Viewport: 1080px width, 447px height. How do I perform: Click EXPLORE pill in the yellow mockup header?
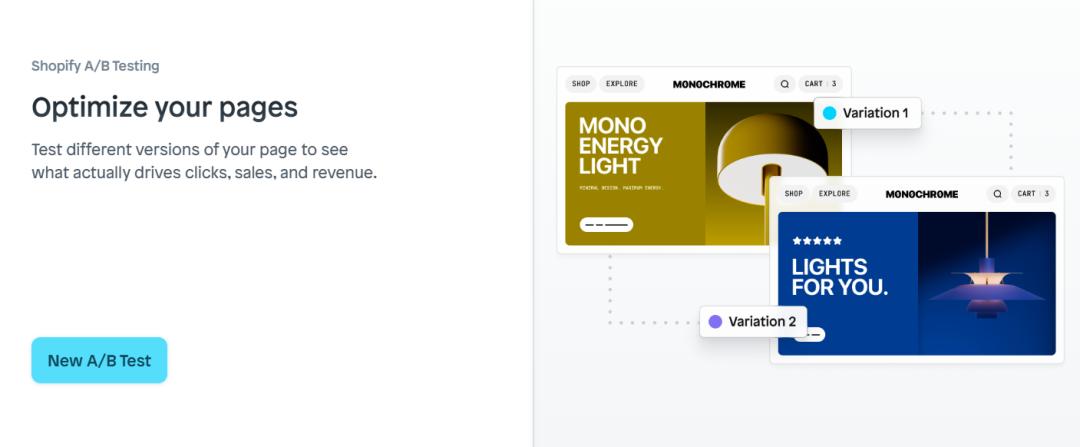pos(621,84)
